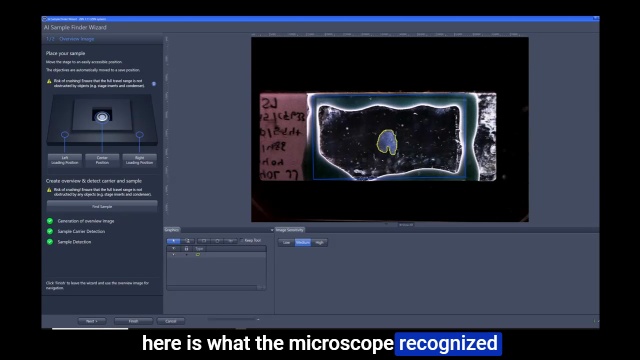Choose the fifth graphics drawing tool
This screenshot has width=640, height=360.
pos(231,241)
